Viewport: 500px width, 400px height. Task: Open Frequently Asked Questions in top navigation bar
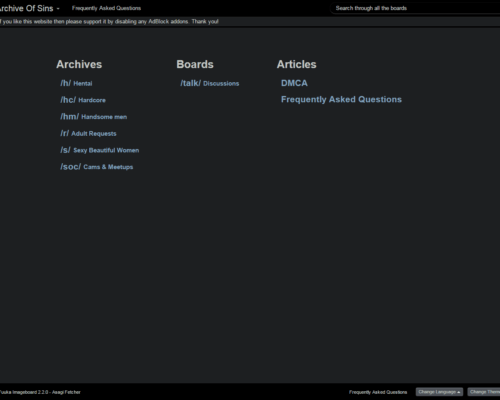click(106, 8)
